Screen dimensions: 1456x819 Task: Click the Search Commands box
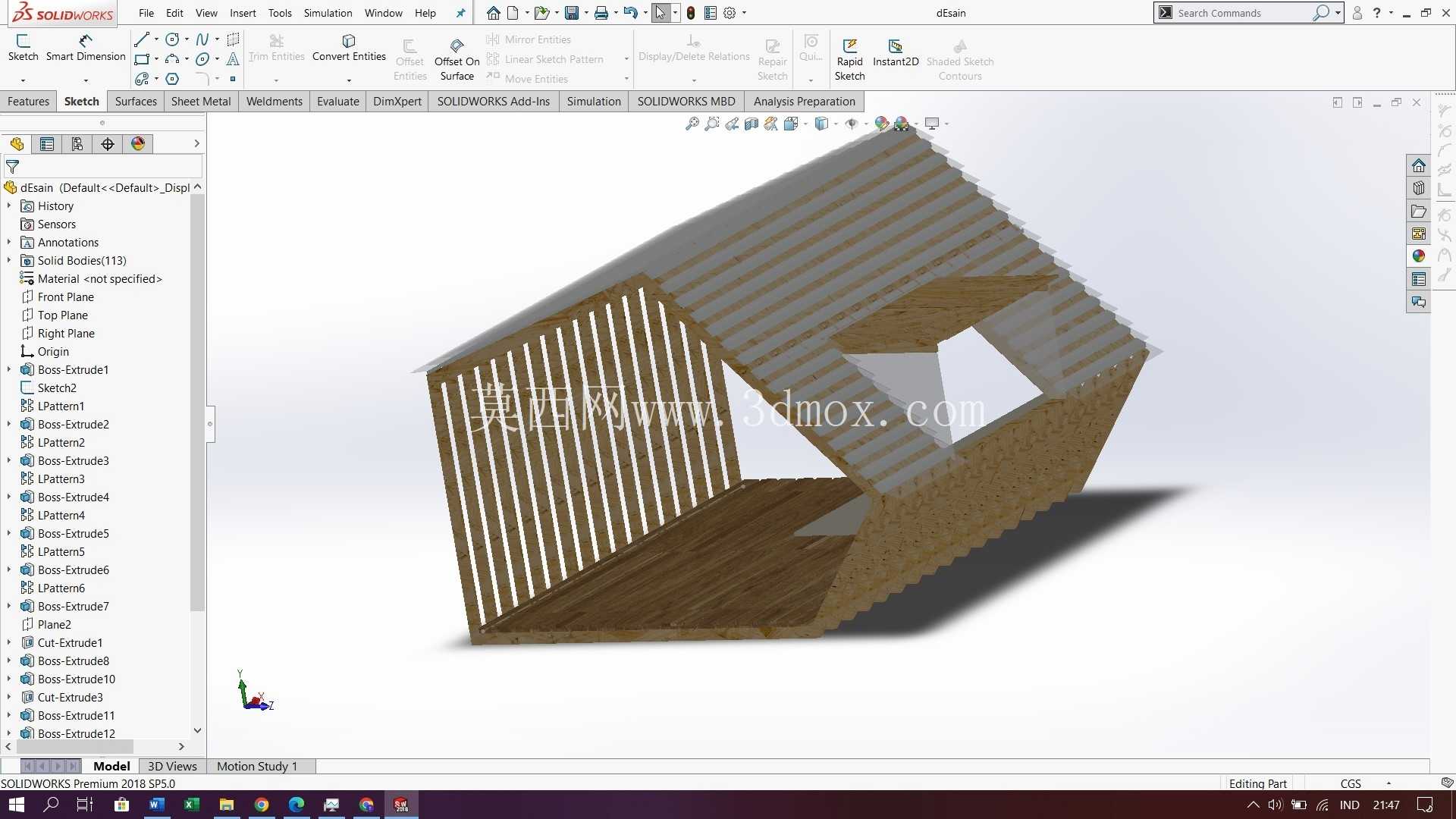(1248, 13)
